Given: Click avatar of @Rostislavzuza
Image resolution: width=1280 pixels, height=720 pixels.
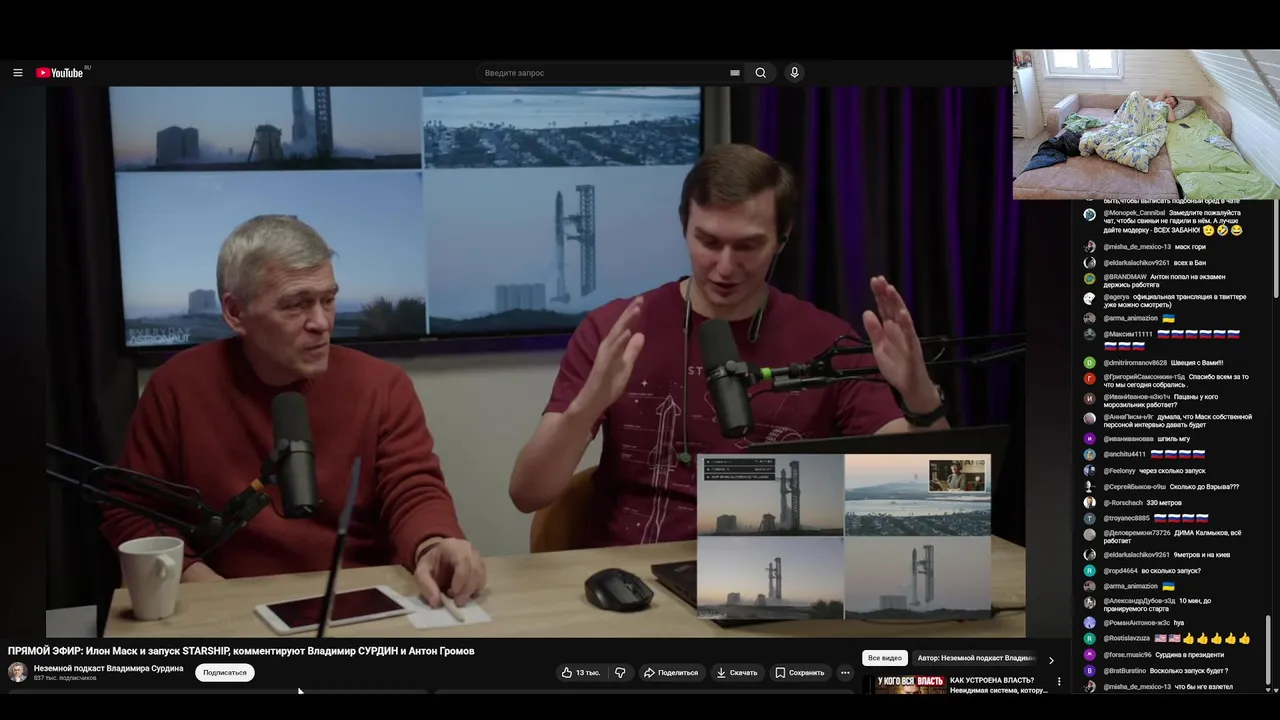Looking at the screenshot, I should pos(1090,639).
